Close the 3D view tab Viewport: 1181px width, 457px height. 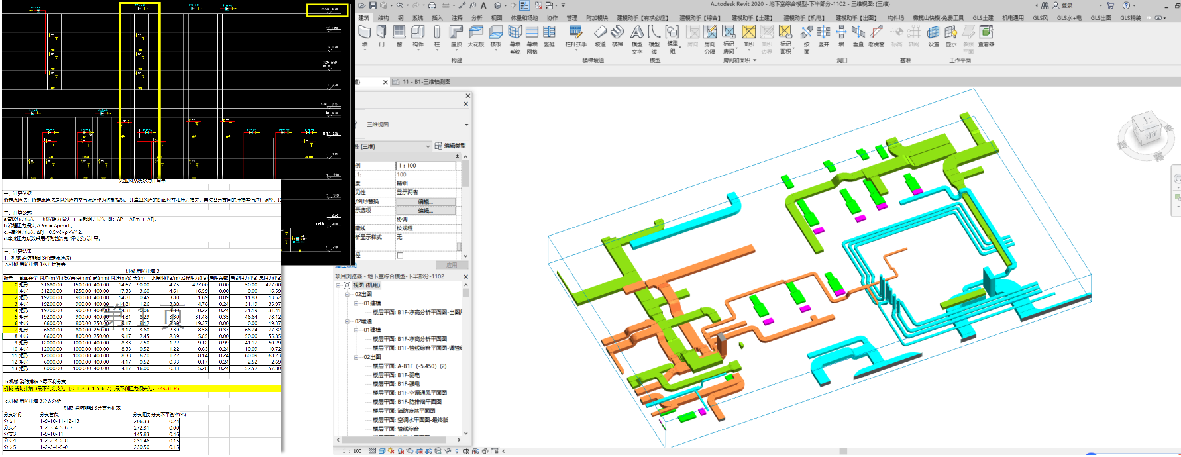pyautogui.click(x=385, y=82)
